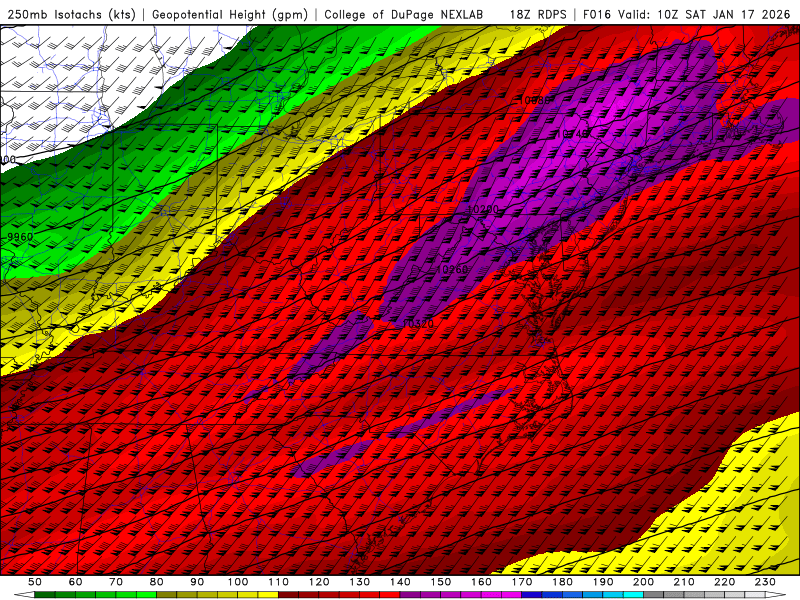
Task: Click the dark maroon swatch beginning at 110
Action: click(289, 595)
